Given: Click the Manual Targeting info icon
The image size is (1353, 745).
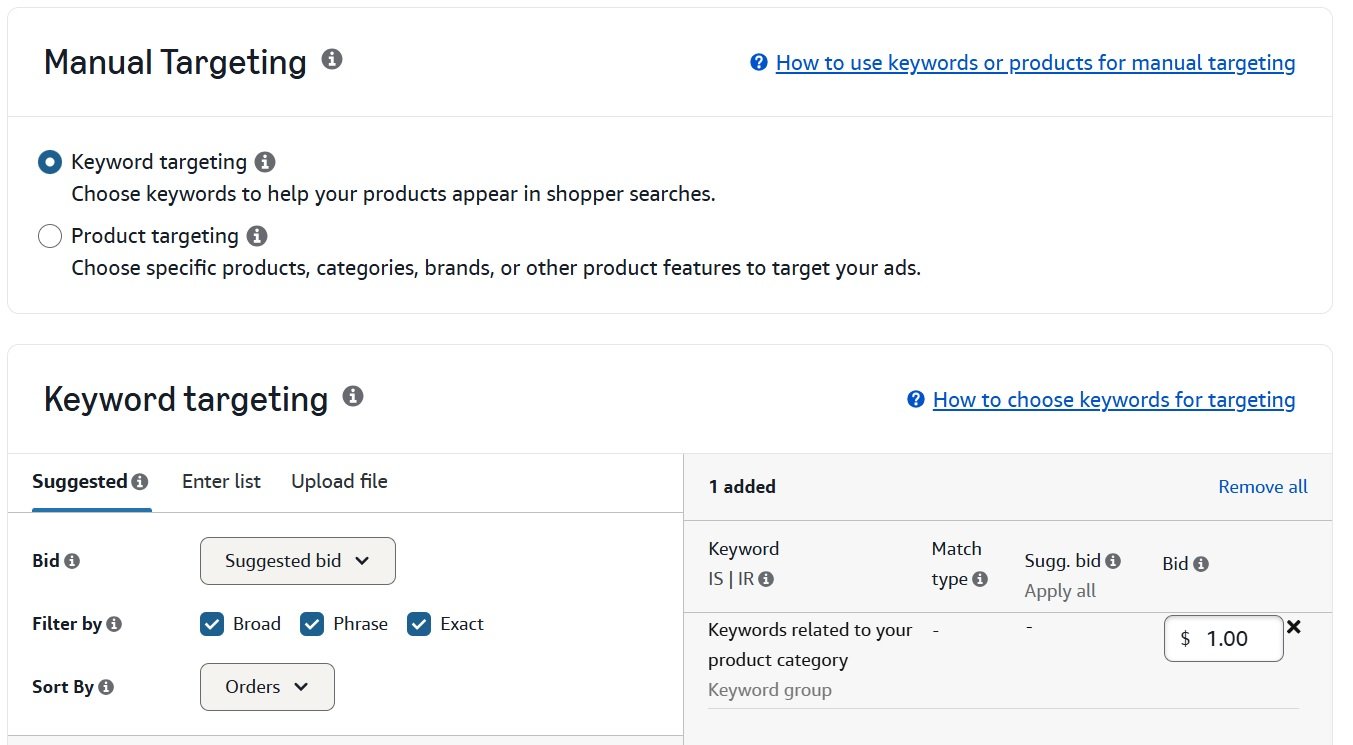Looking at the screenshot, I should click(x=333, y=60).
